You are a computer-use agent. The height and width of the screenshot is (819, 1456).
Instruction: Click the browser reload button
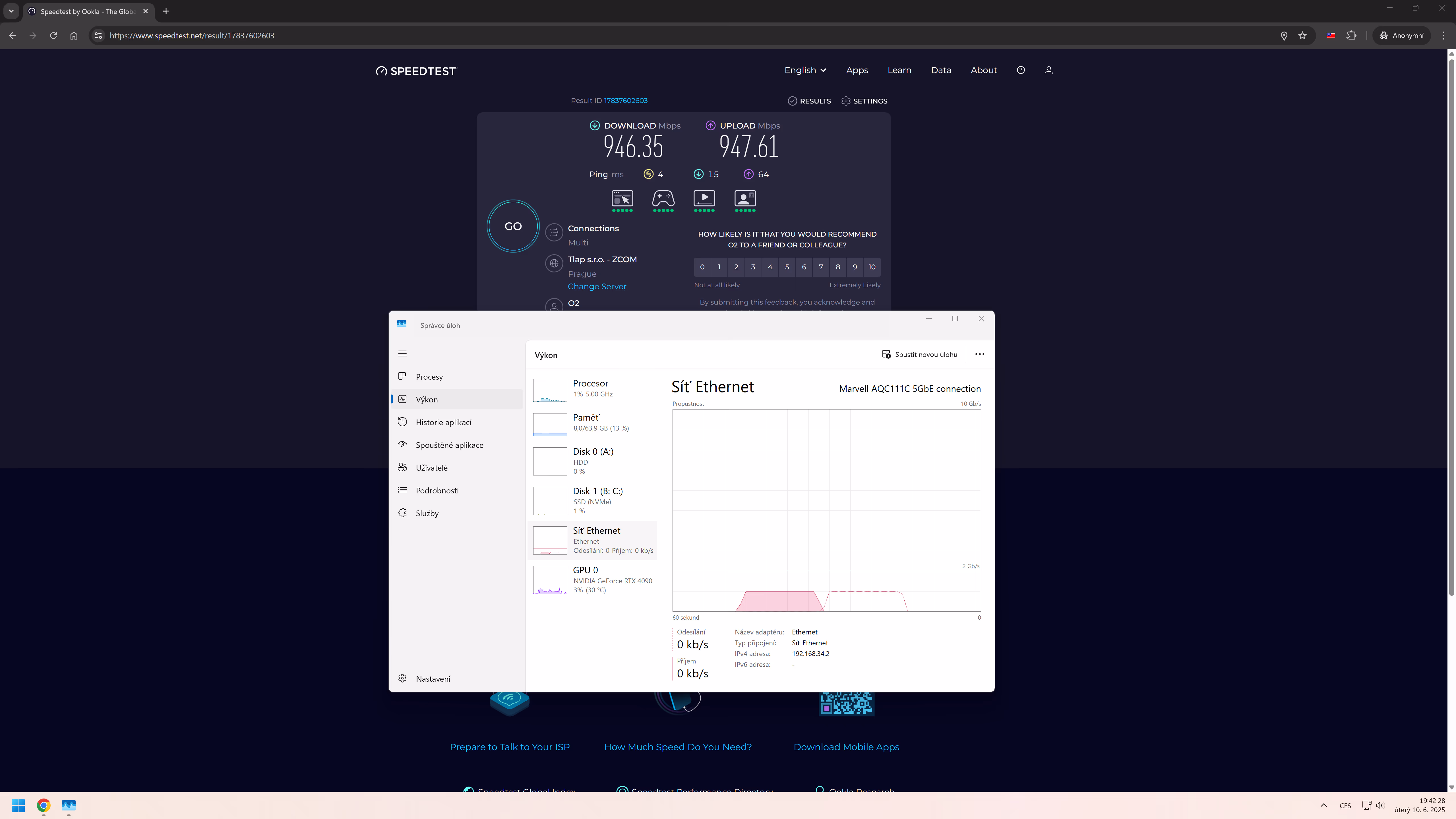(53, 36)
